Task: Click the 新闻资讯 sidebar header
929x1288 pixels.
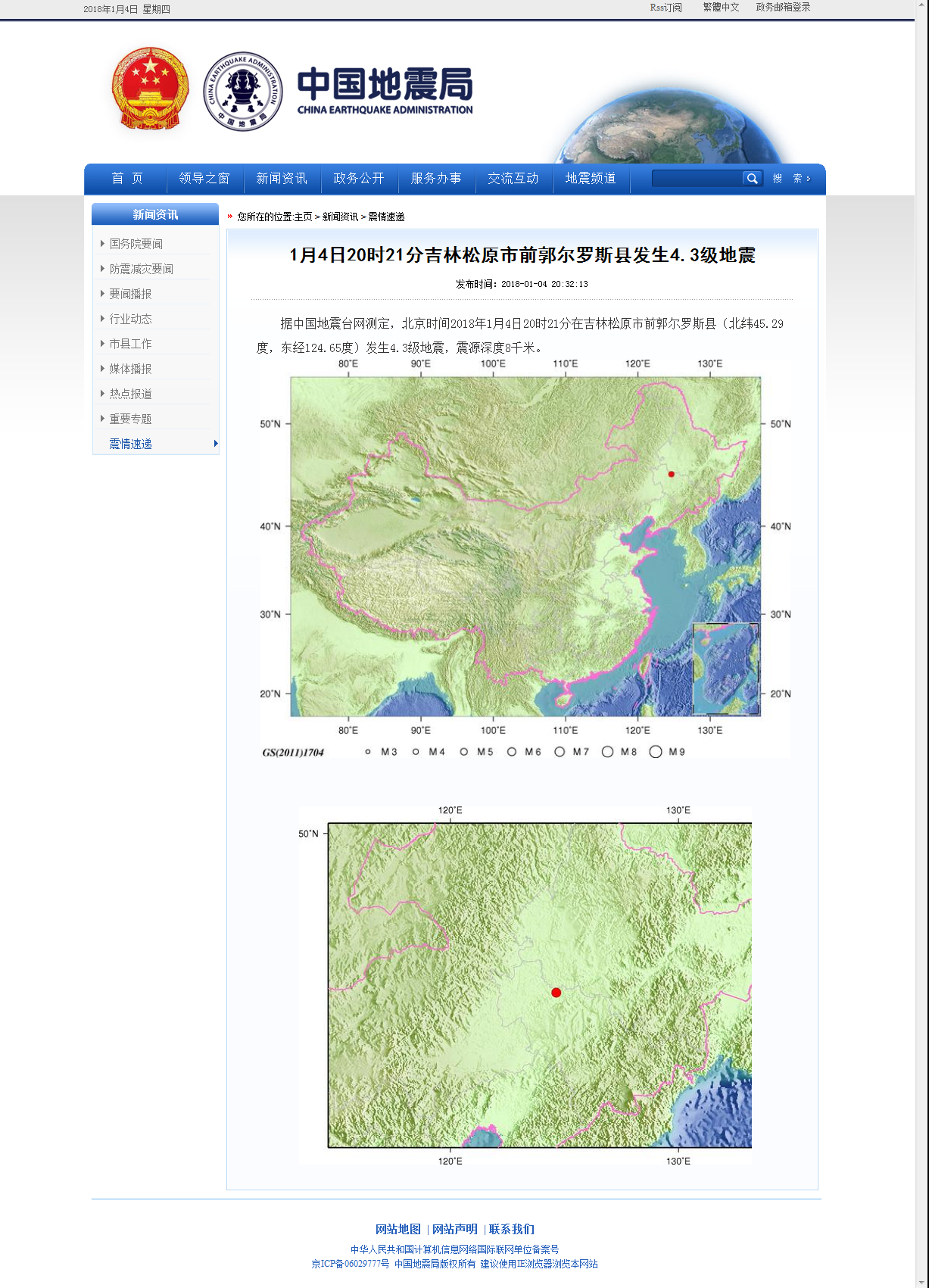Action: (x=155, y=214)
